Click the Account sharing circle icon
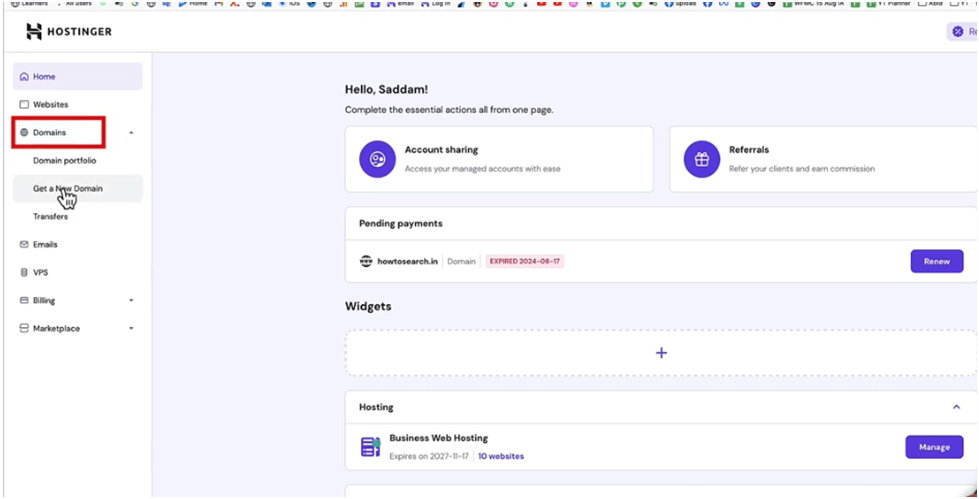 pos(377,159)
